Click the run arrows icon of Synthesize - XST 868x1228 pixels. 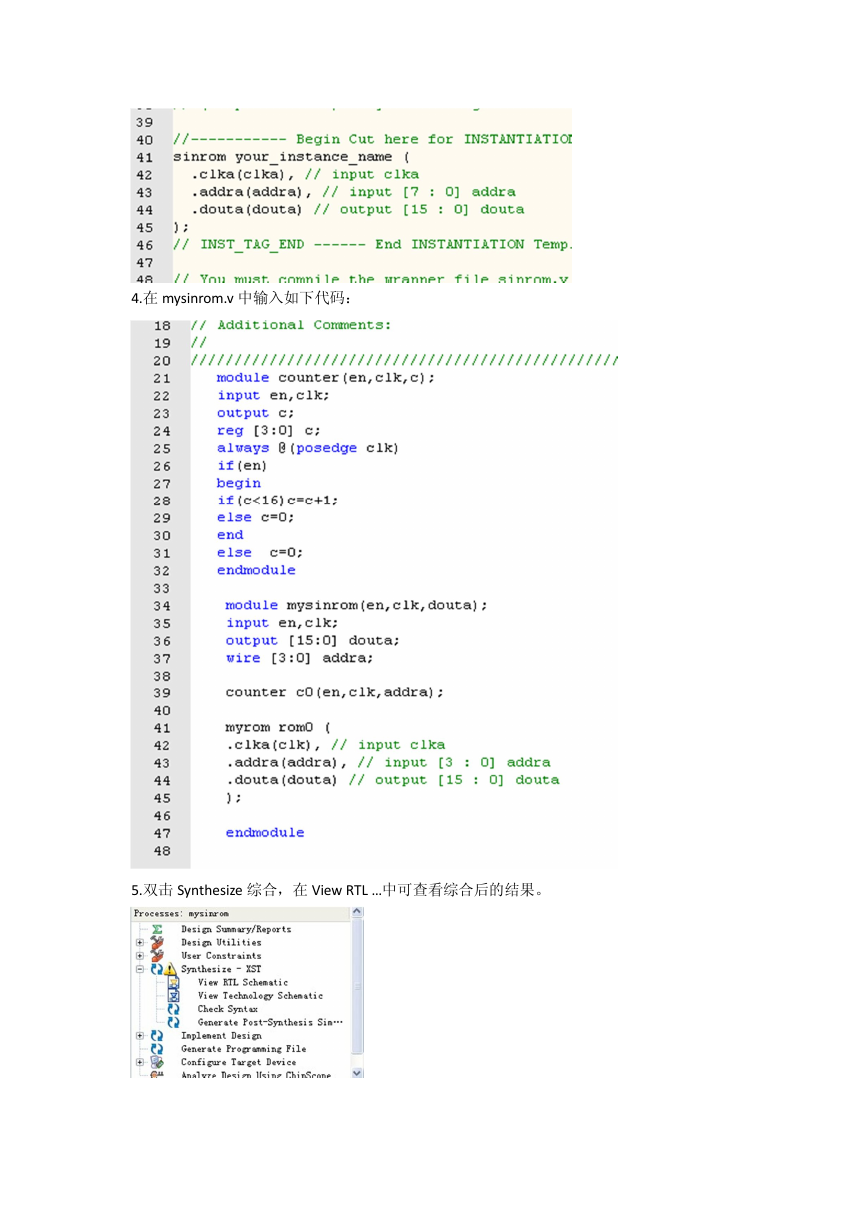click(x=157, y=969)
